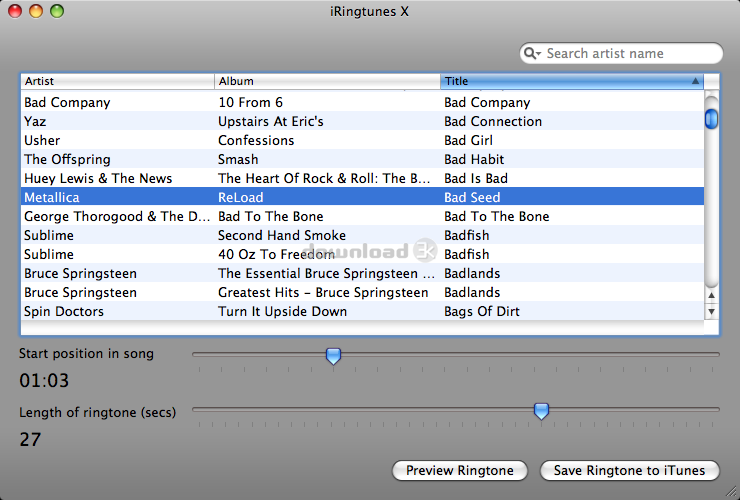Select The Offspring Bad Habit row
This screenshot has height=500, width=740.
tap(362, 159)
